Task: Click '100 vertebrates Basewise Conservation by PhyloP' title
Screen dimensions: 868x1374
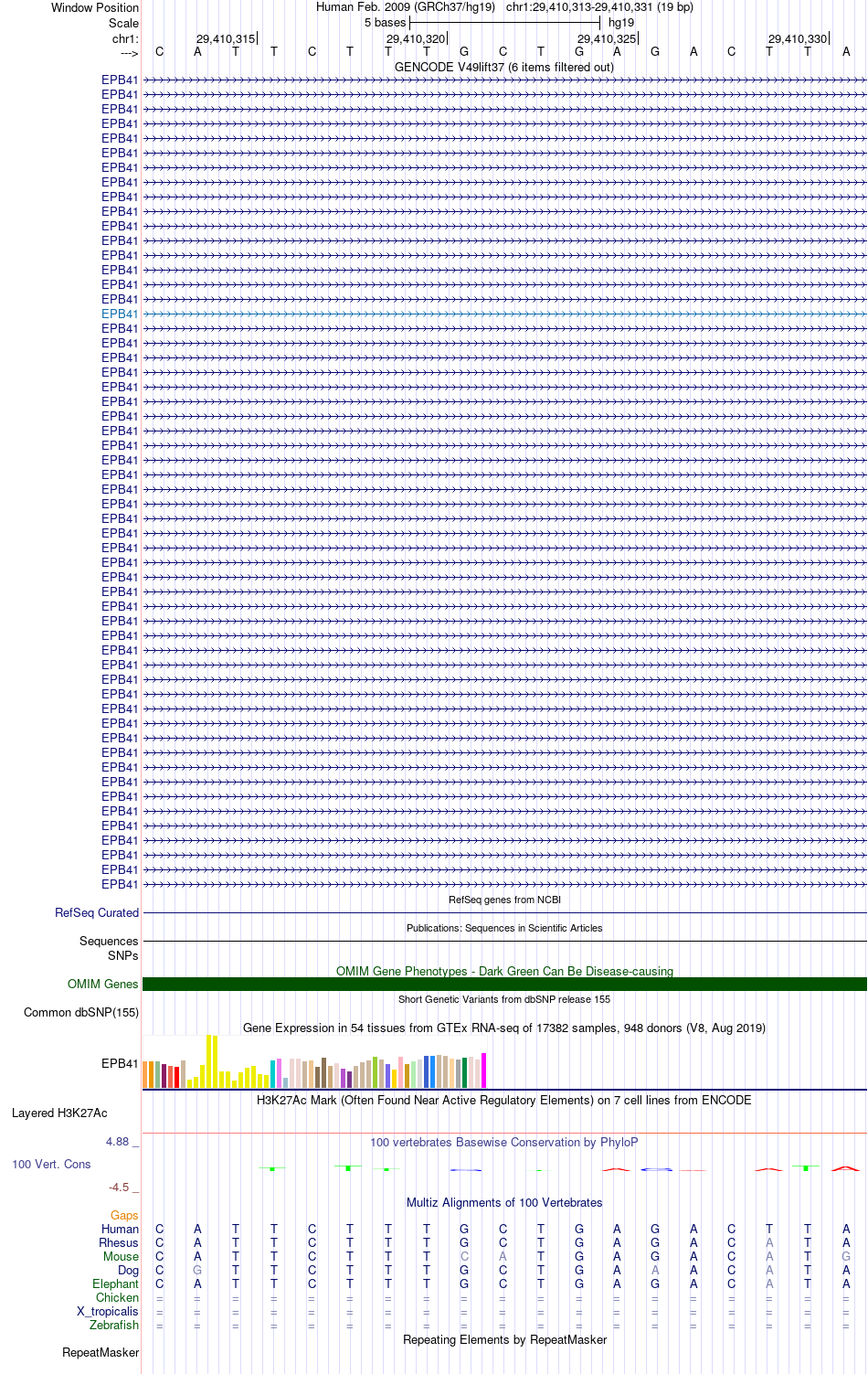Action: 504,1142
